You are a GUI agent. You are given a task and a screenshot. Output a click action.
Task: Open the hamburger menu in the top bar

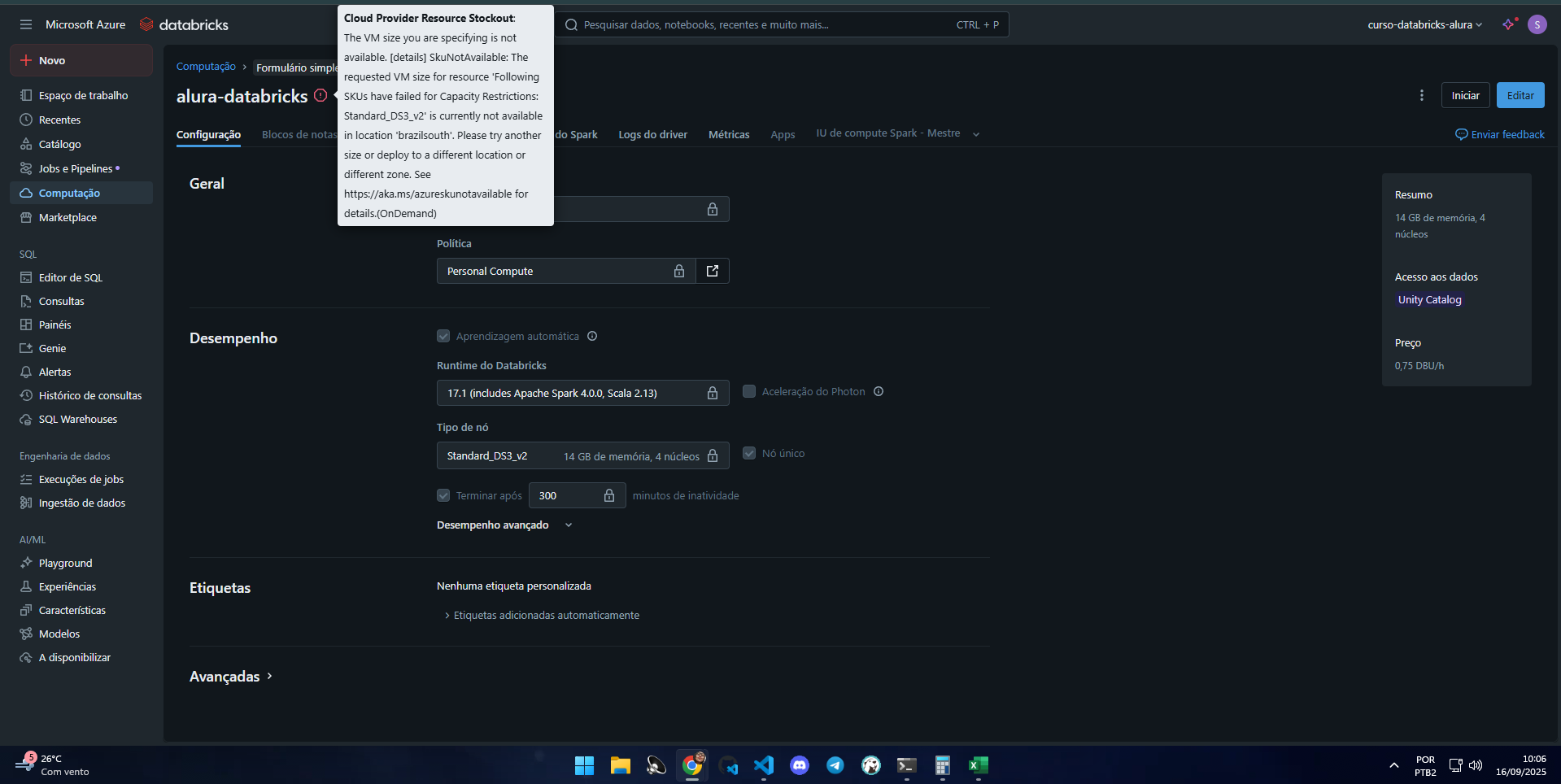click(26, 24)
